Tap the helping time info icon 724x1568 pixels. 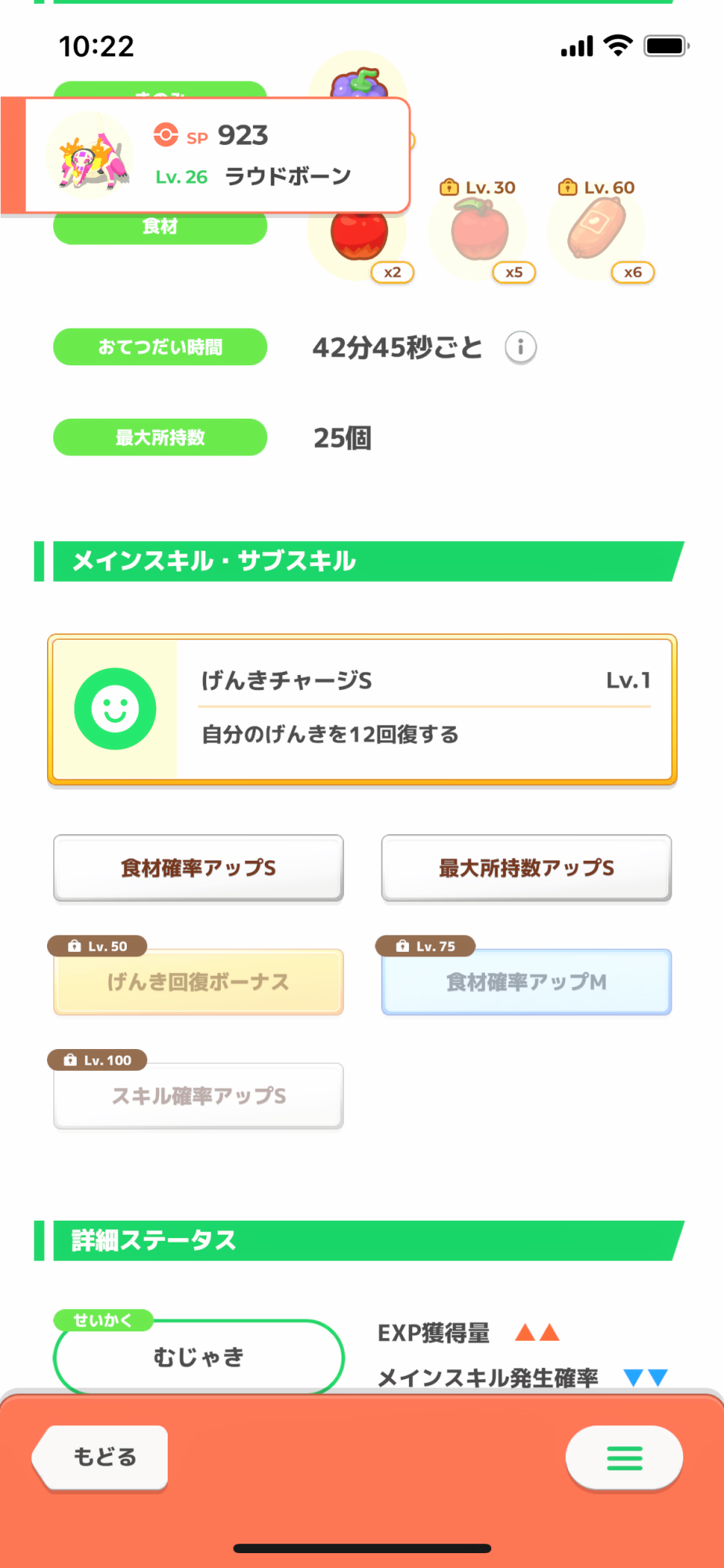520,347
